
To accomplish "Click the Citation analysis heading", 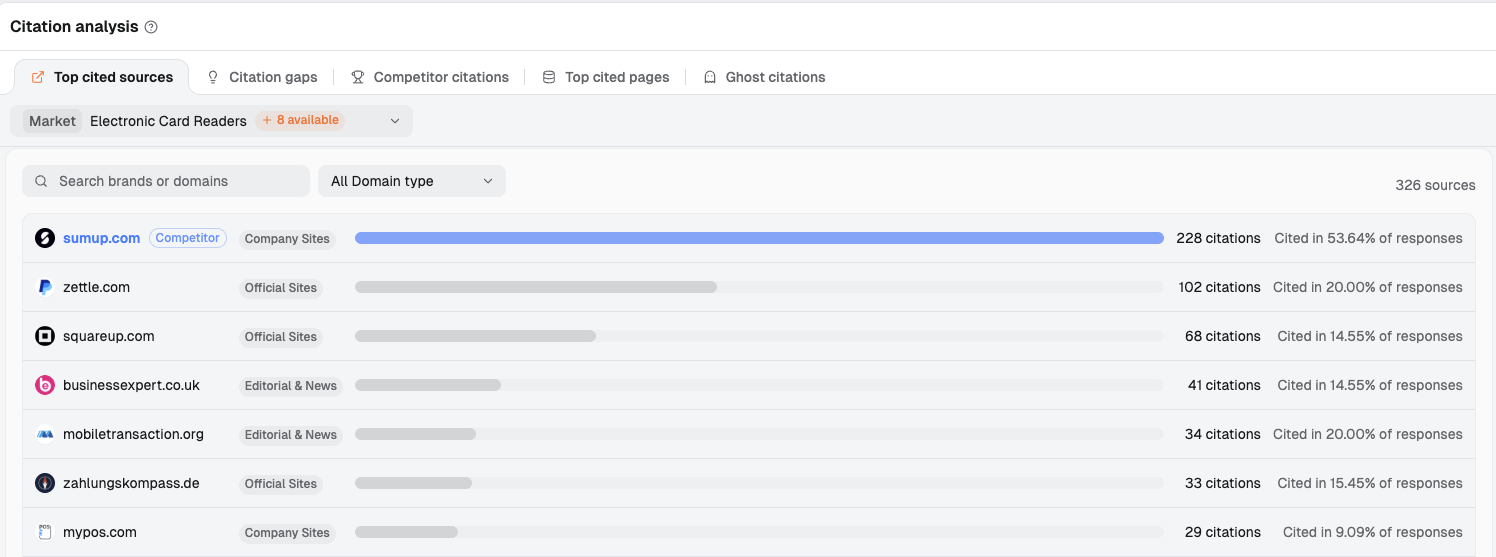I will tap(74, 27).
